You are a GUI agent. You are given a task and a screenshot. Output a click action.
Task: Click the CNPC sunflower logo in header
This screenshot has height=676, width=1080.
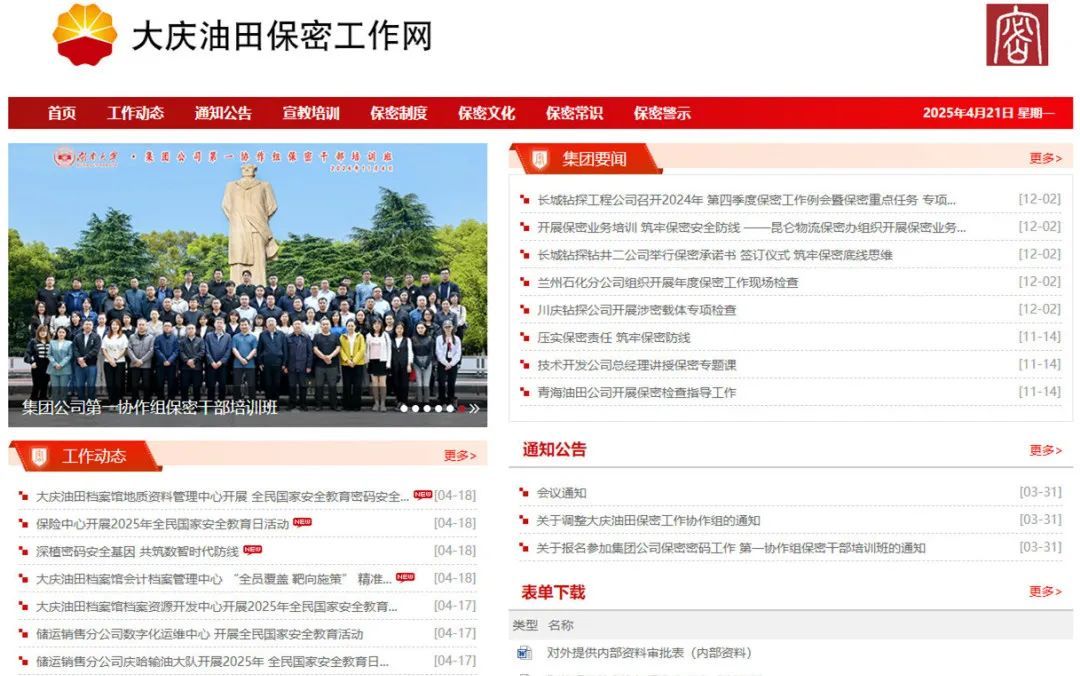tap(85, 34)
